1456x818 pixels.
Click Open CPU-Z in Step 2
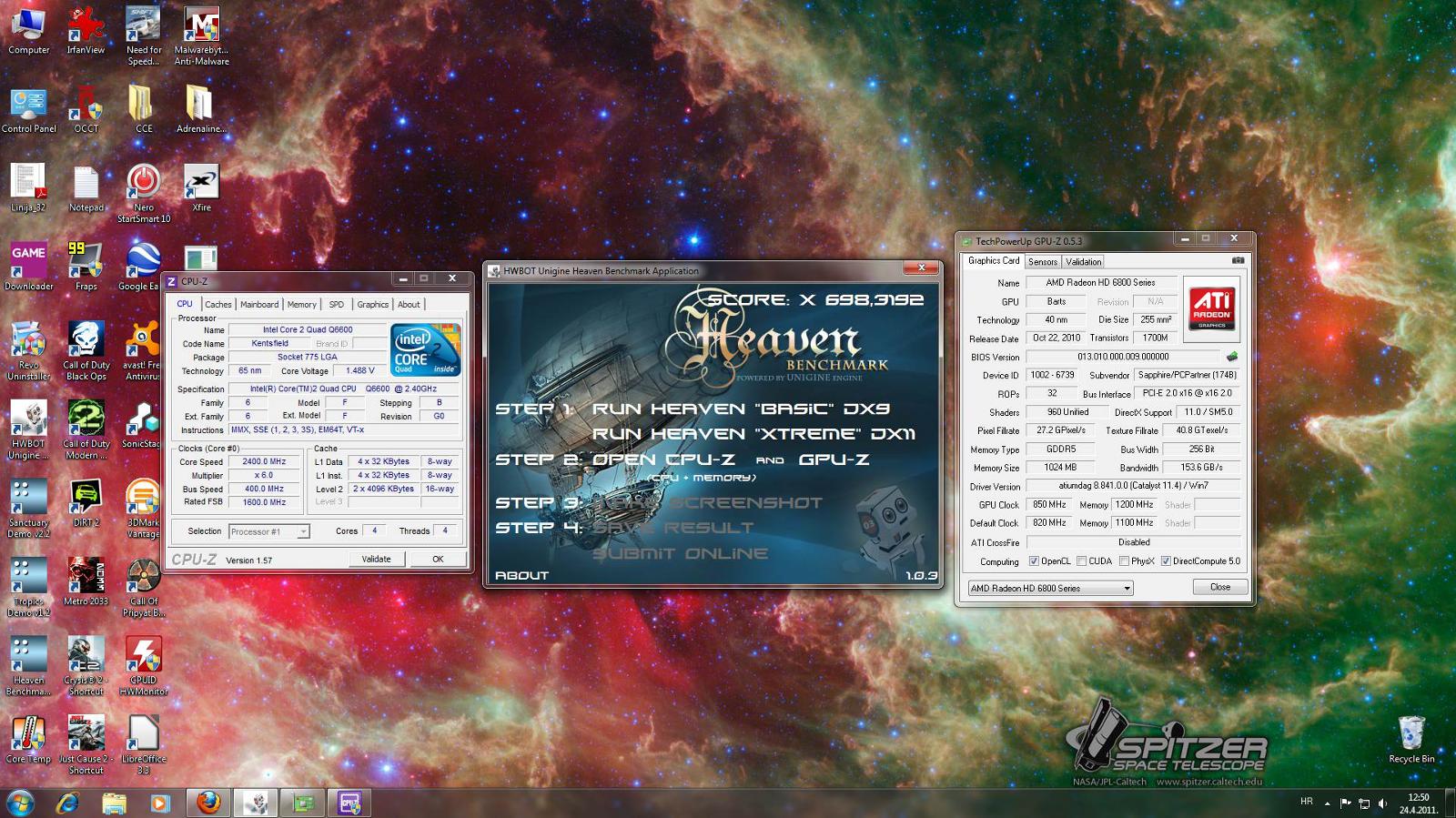pyautogui.click(x=664, y=459)
